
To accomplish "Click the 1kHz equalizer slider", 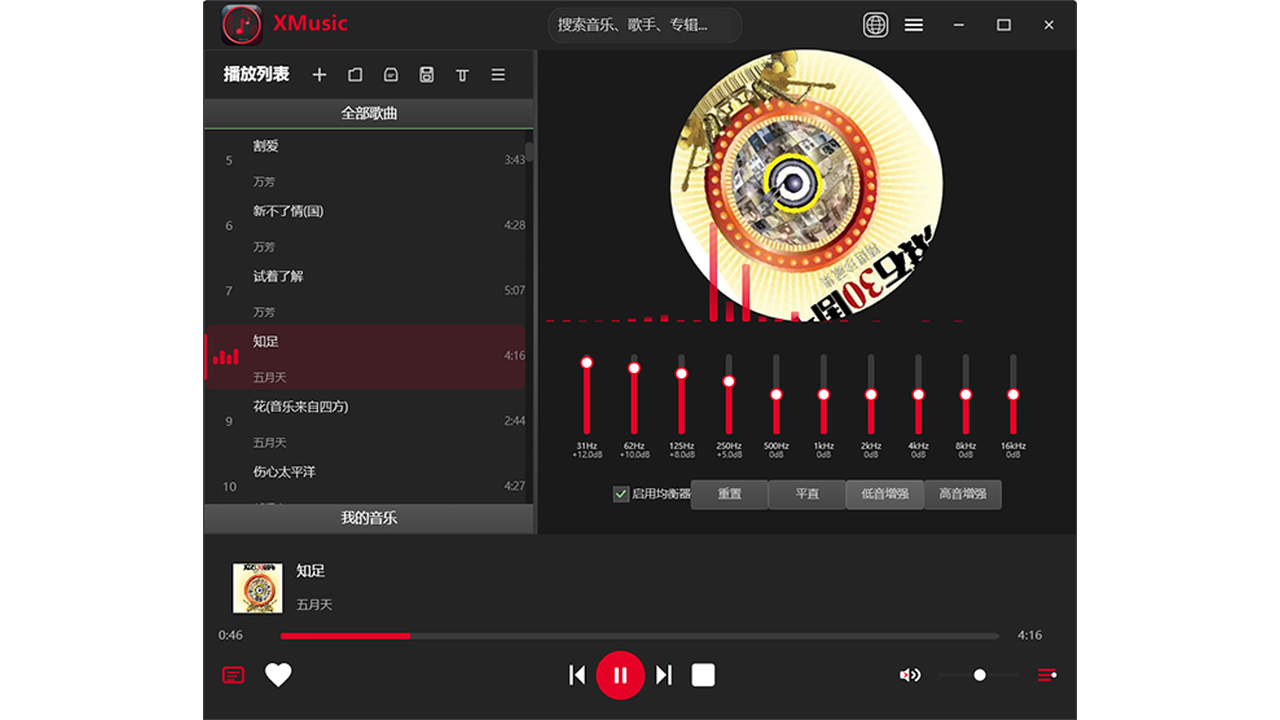I will tap(824, 394).
